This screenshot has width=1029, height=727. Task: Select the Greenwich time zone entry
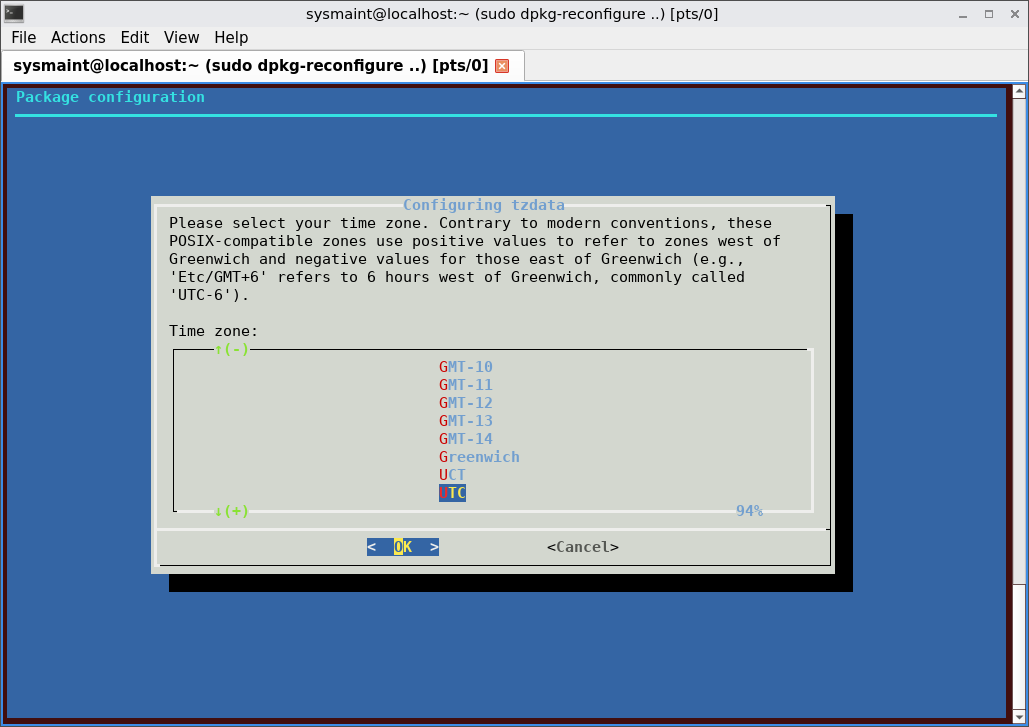click(x=479, y=457)
